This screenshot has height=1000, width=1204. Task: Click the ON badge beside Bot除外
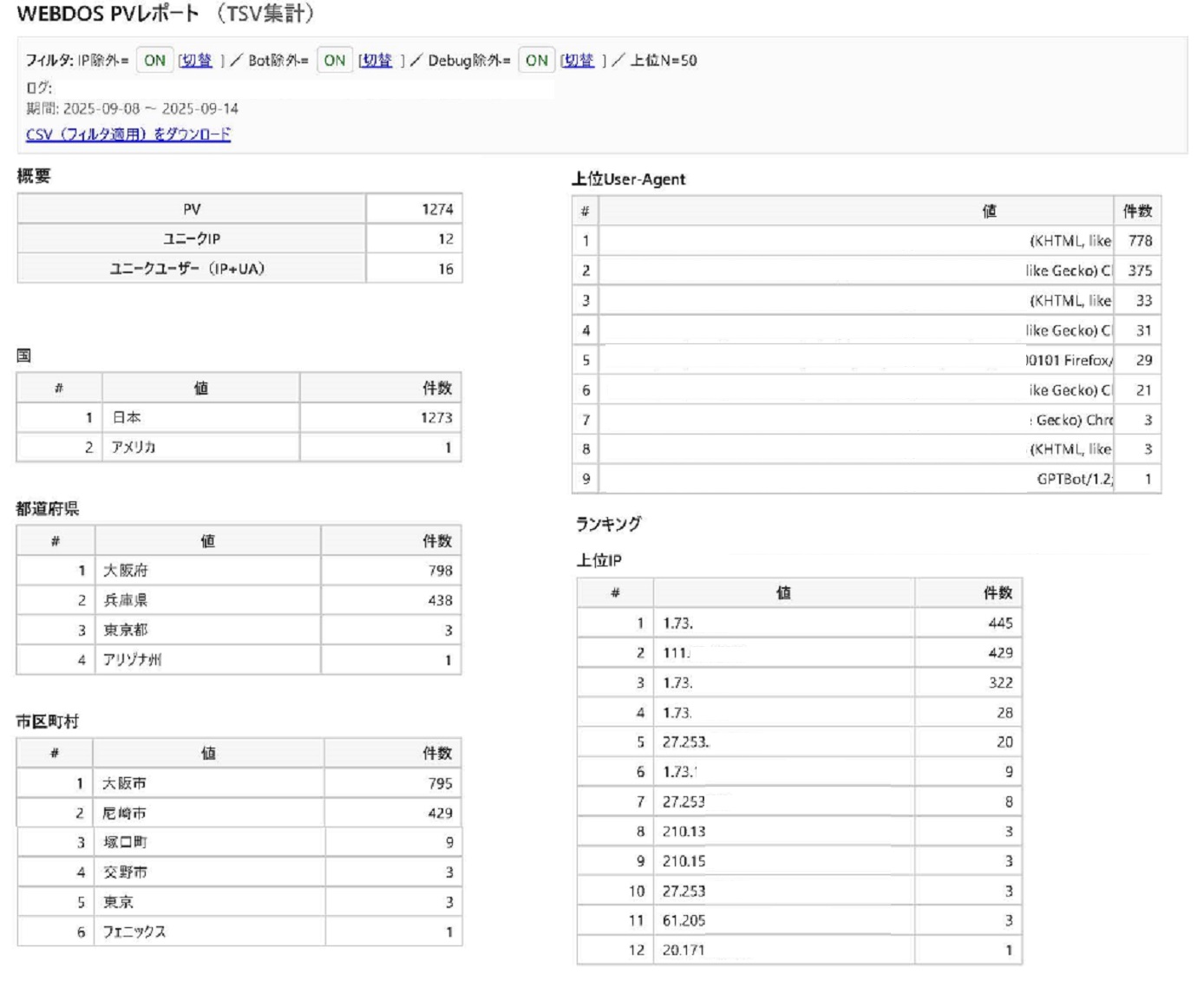point(335,61)
